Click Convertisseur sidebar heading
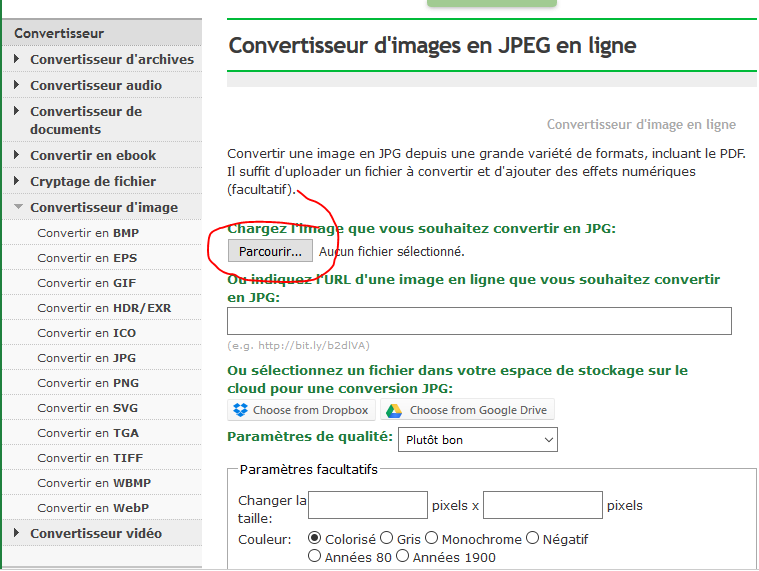The height and width of the screenshot is (571, 759). tap(59, 33)
